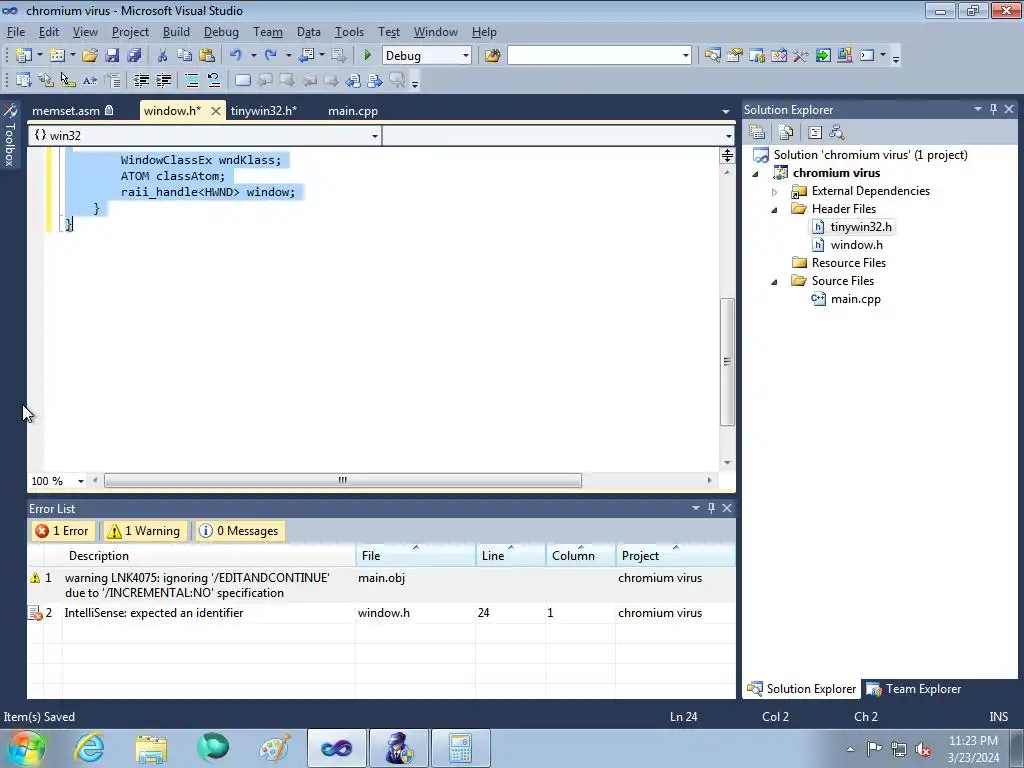Screen dimensions: 1024x768
Task: Open the Class Diagram icon in Solution Explorer
Action: tap(837, 133)
